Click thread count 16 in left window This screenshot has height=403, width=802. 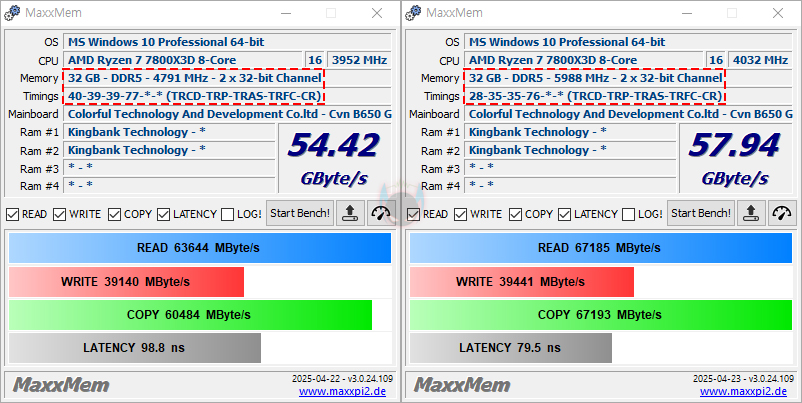coord(315,60)
